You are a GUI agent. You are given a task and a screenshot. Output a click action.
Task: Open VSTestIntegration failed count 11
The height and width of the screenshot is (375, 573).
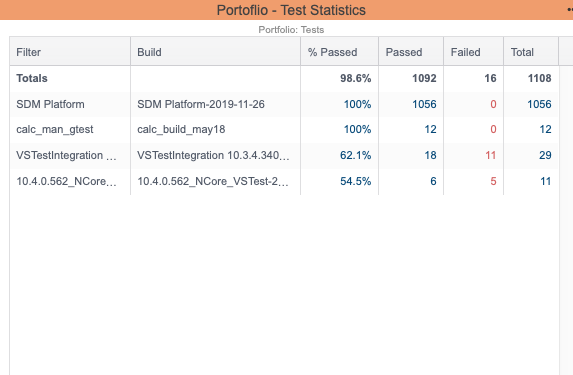click(490, 155)
